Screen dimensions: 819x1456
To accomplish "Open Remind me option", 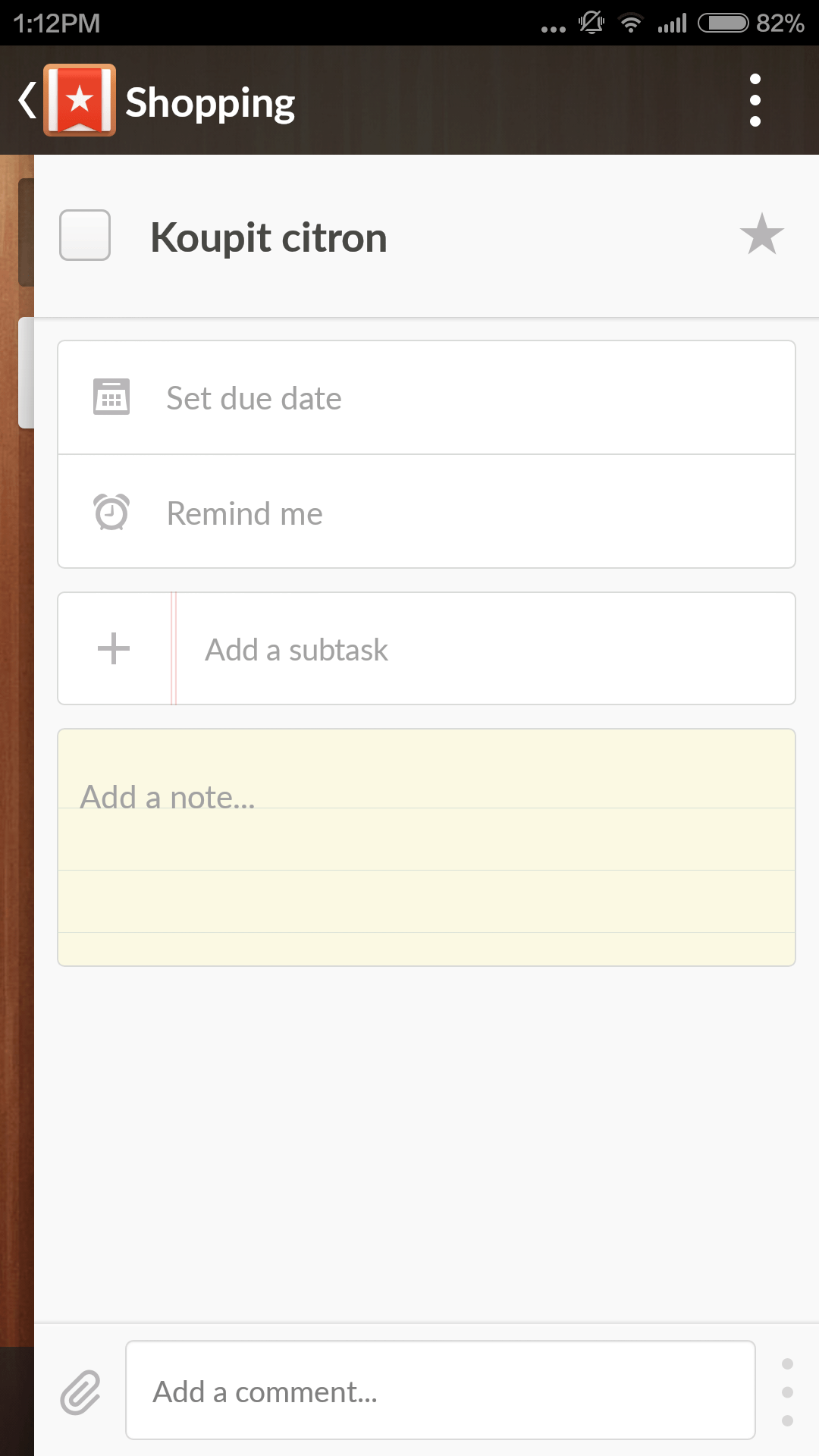I will click(426, 512).
